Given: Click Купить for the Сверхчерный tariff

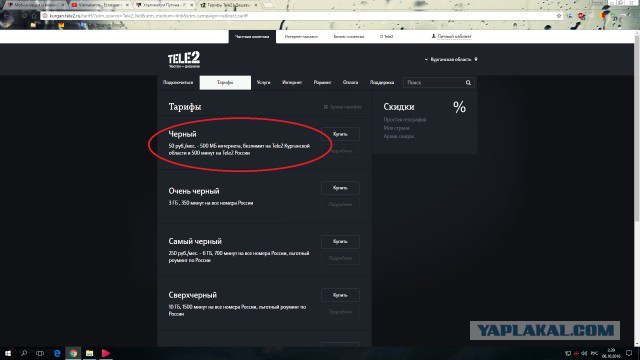Looking at the screenshot, I should pyautogui.click(x=340, y=295).
